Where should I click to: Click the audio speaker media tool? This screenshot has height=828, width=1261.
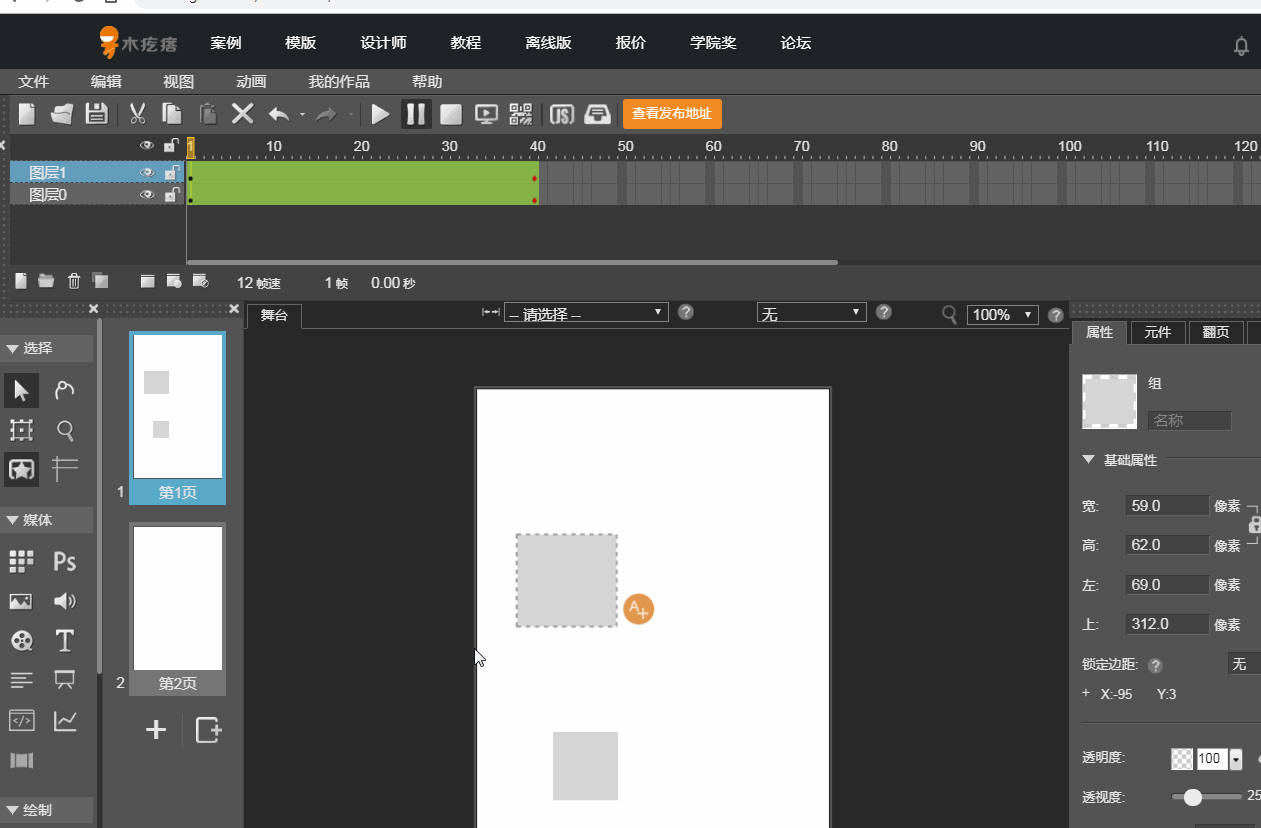(65, 601)
